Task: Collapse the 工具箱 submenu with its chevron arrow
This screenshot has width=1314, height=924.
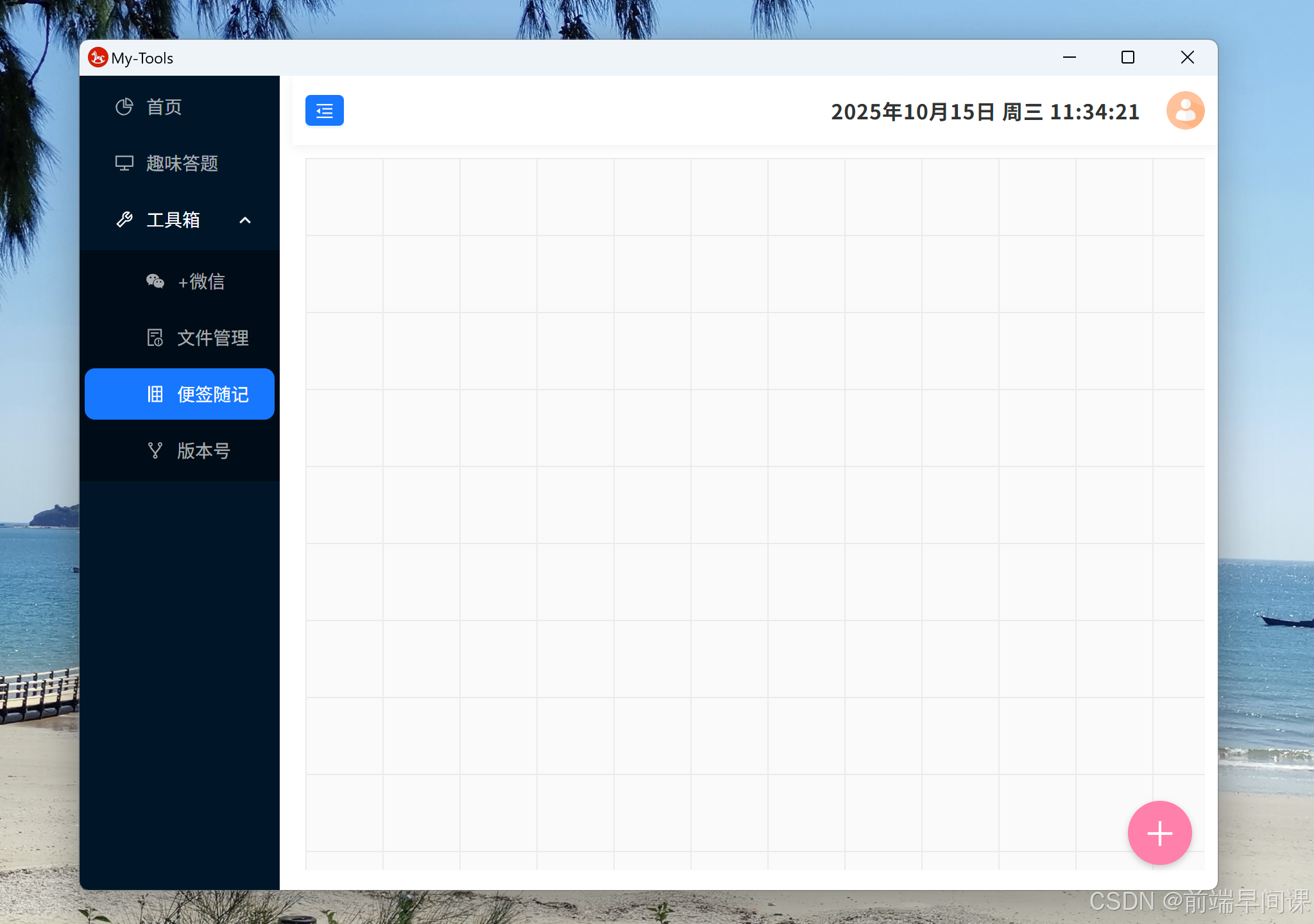Action: (245, 220)
